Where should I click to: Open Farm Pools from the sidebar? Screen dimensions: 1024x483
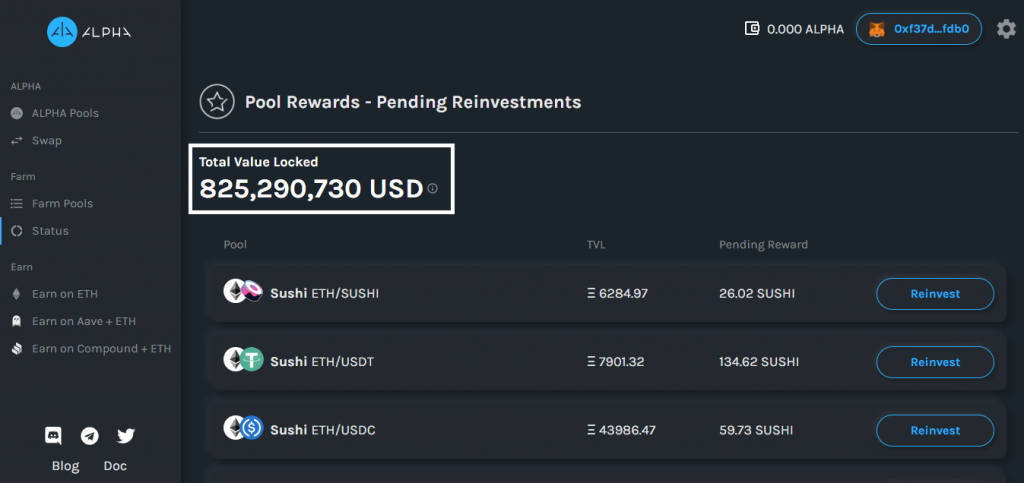tap(62, 203)
